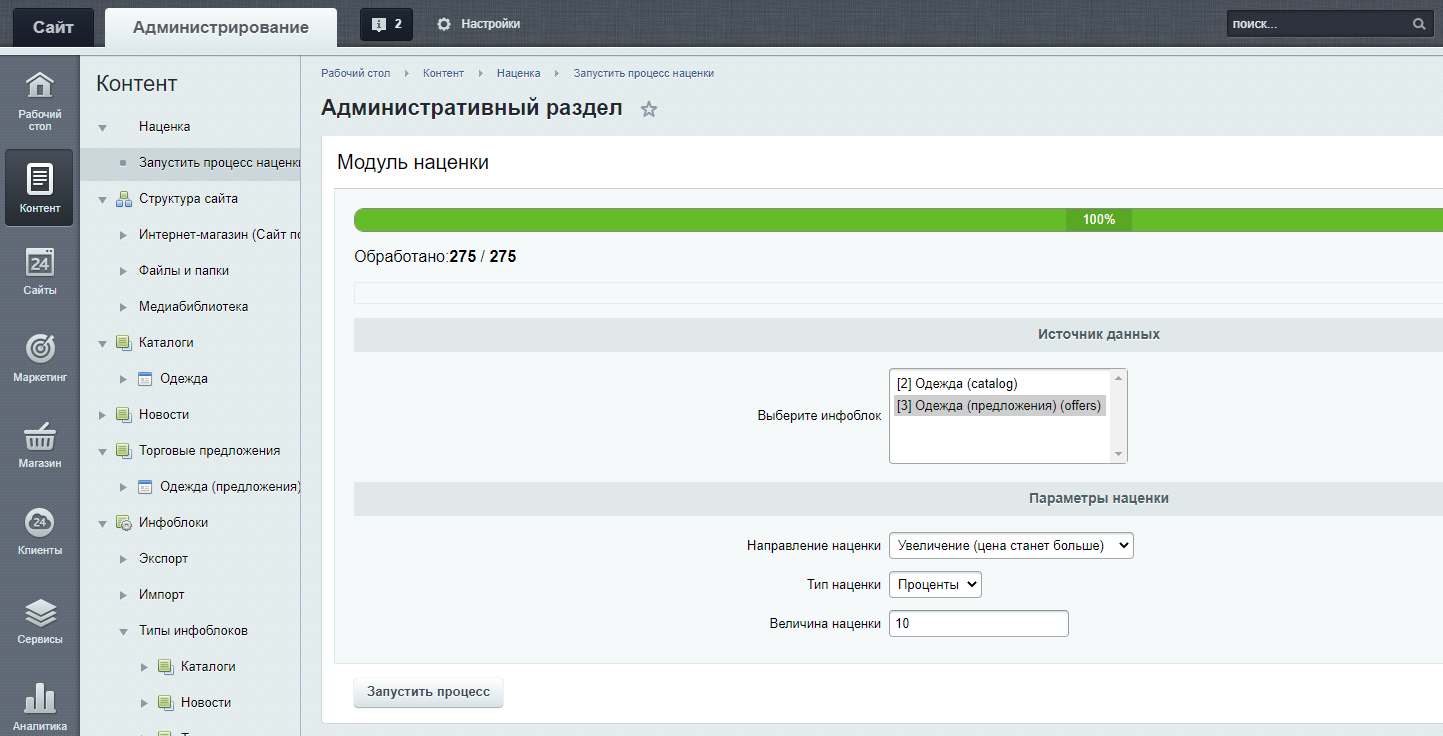
Task: Click the Инфоблоки folder icon
Action: click(124, 523)
